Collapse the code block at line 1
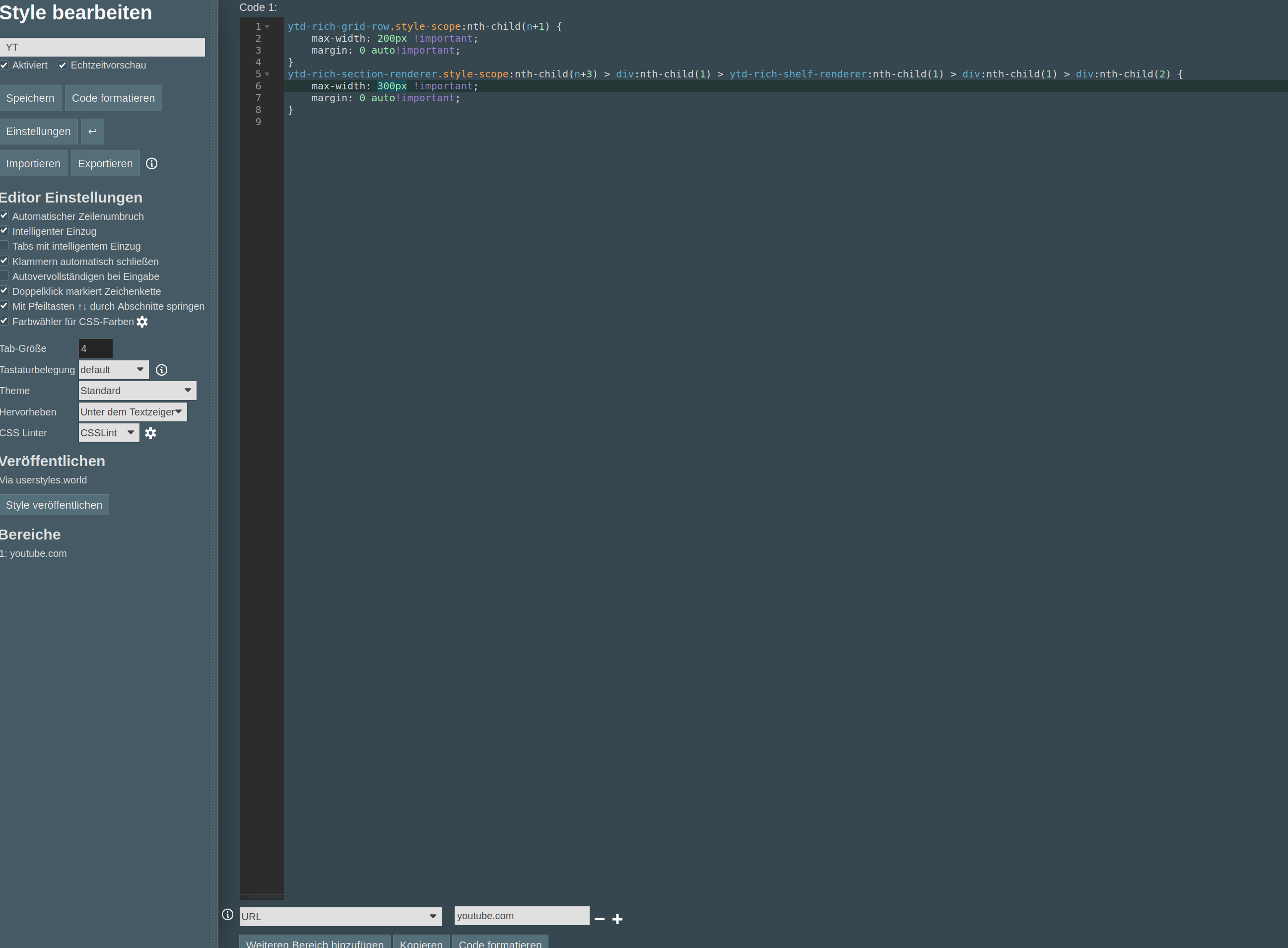This screenshot has width=1288, height=948. [268, 26]
